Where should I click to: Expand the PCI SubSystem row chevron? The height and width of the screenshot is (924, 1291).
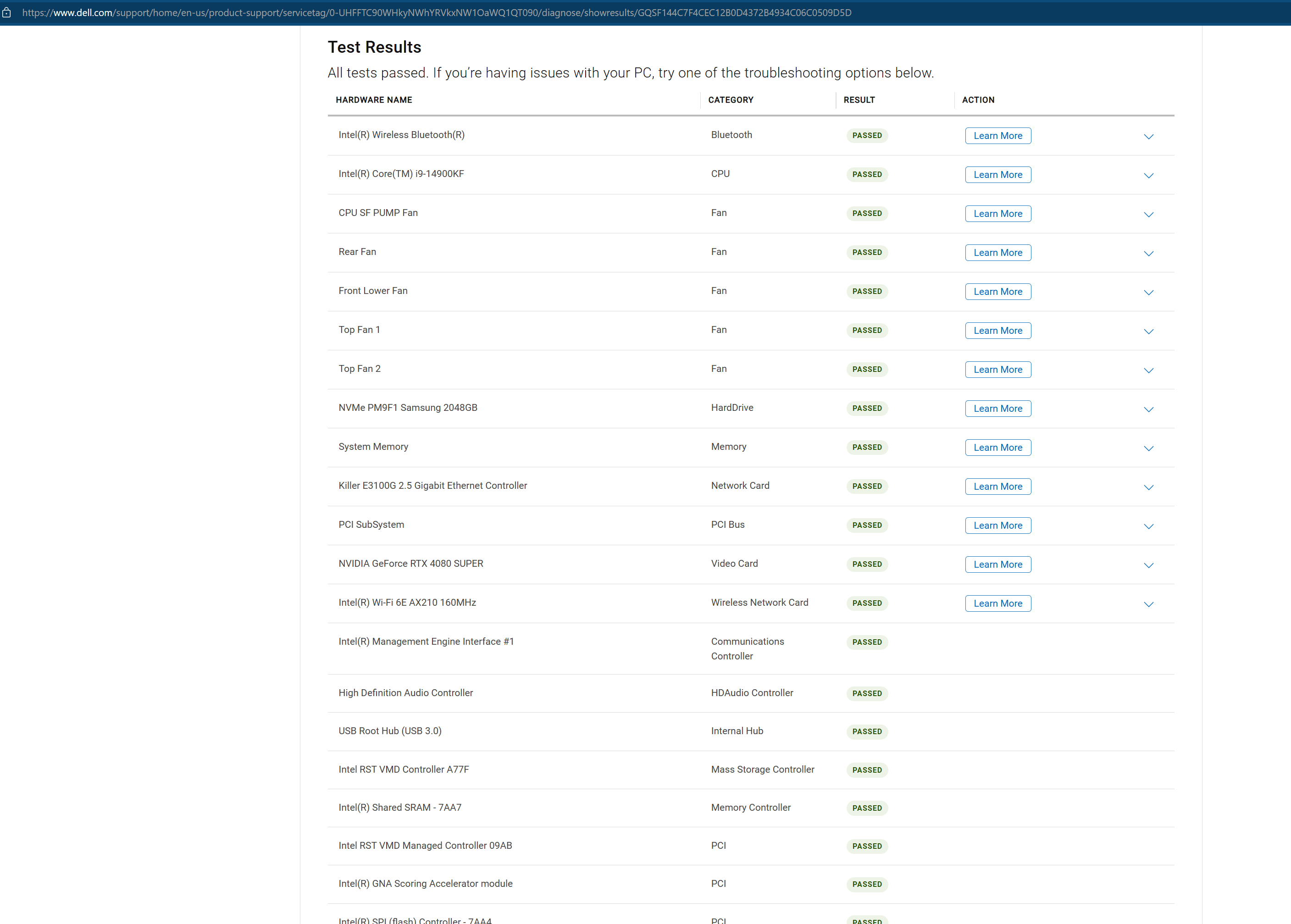pyautogui.click(x=1148, y=526)
